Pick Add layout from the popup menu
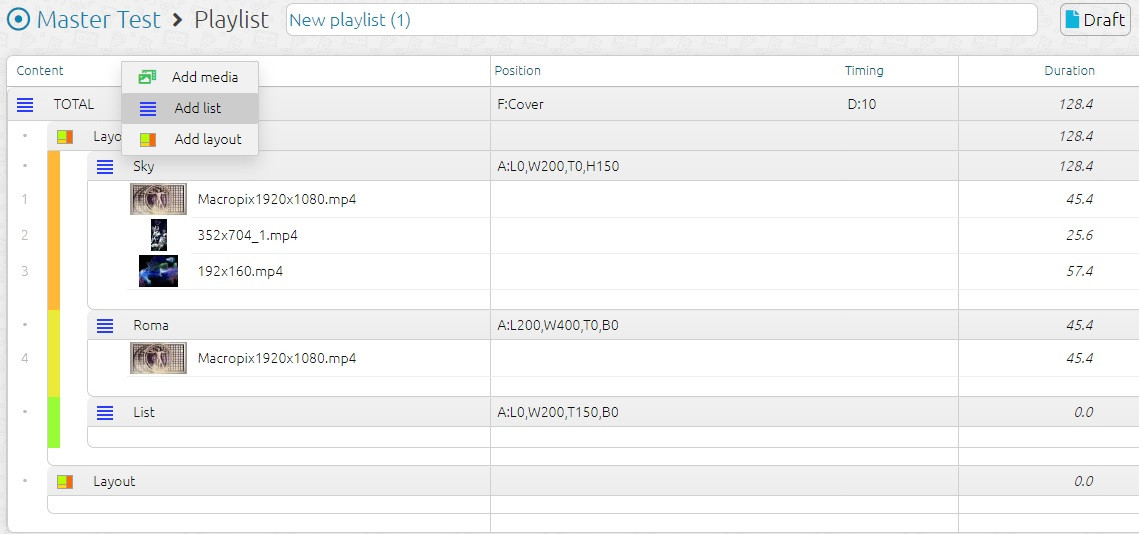1139x534 pixels. (207, 139)
